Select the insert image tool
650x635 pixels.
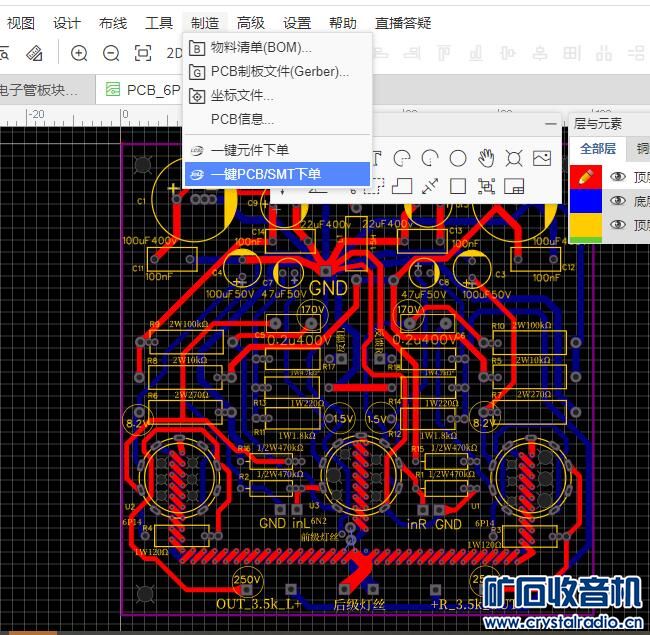tap(542, 158)
